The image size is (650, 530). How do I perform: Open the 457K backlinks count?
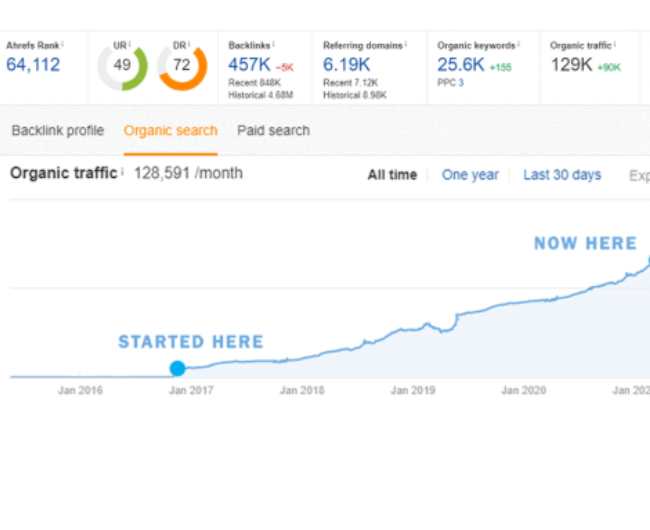coord(250,65)
